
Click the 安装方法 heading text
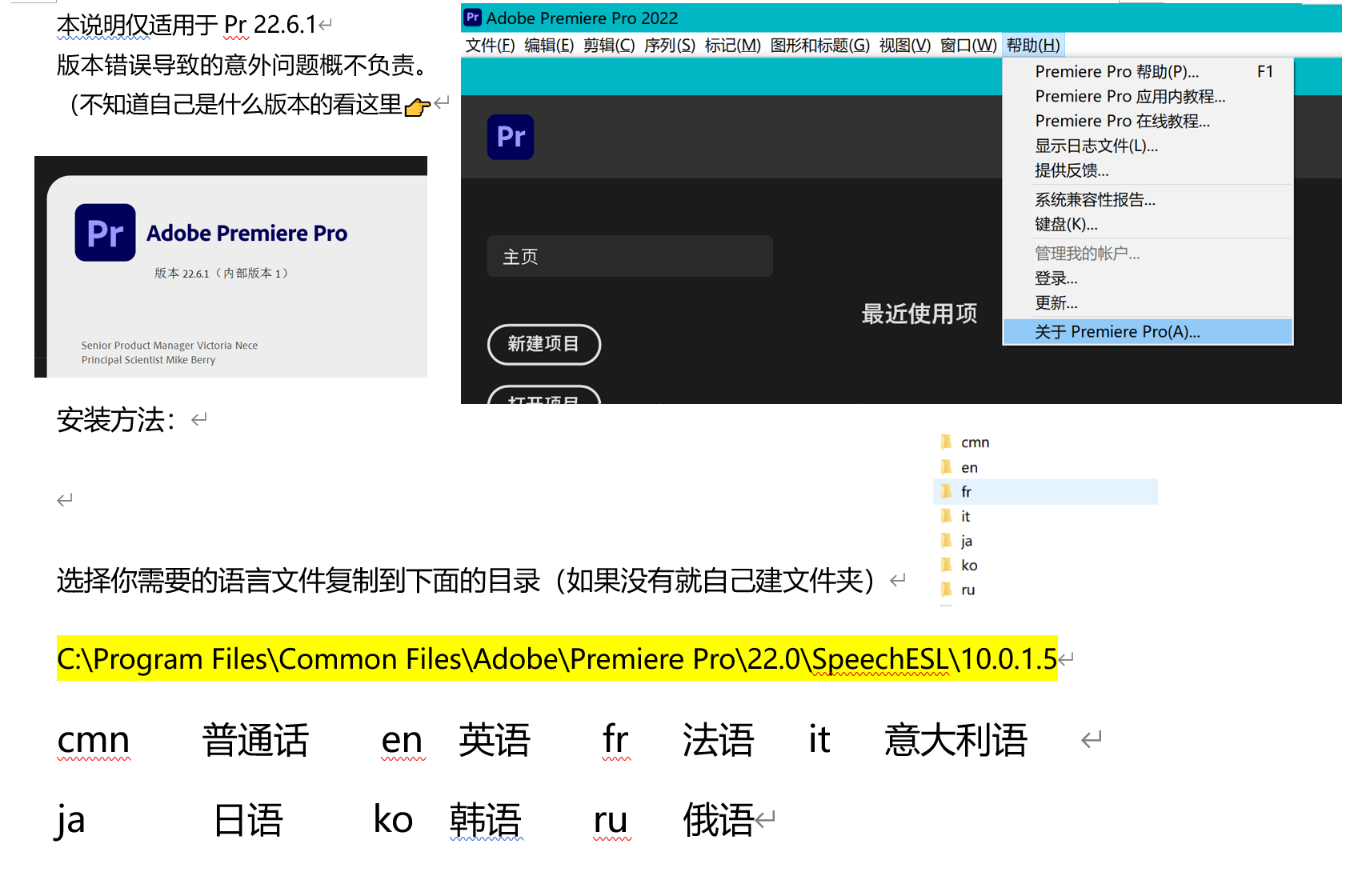pos(116,420)
